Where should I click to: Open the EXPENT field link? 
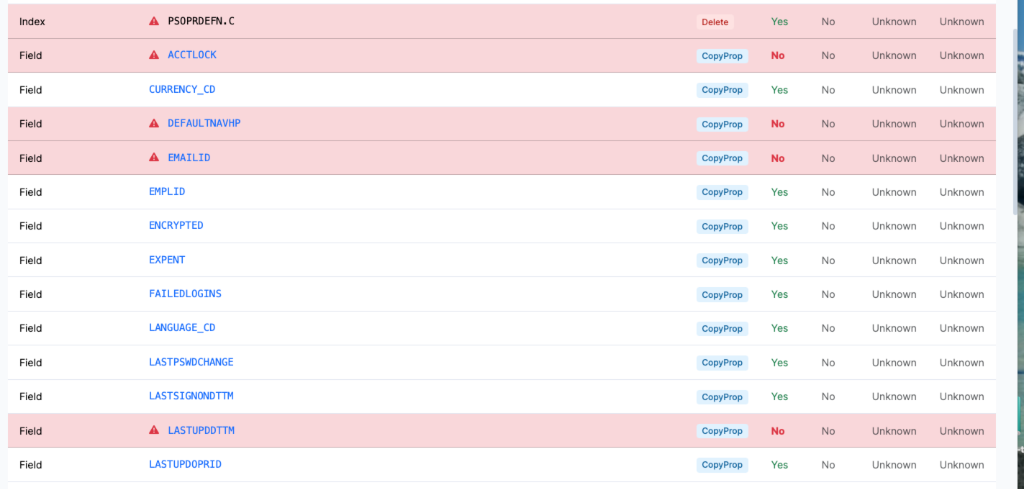coord(167,259)
